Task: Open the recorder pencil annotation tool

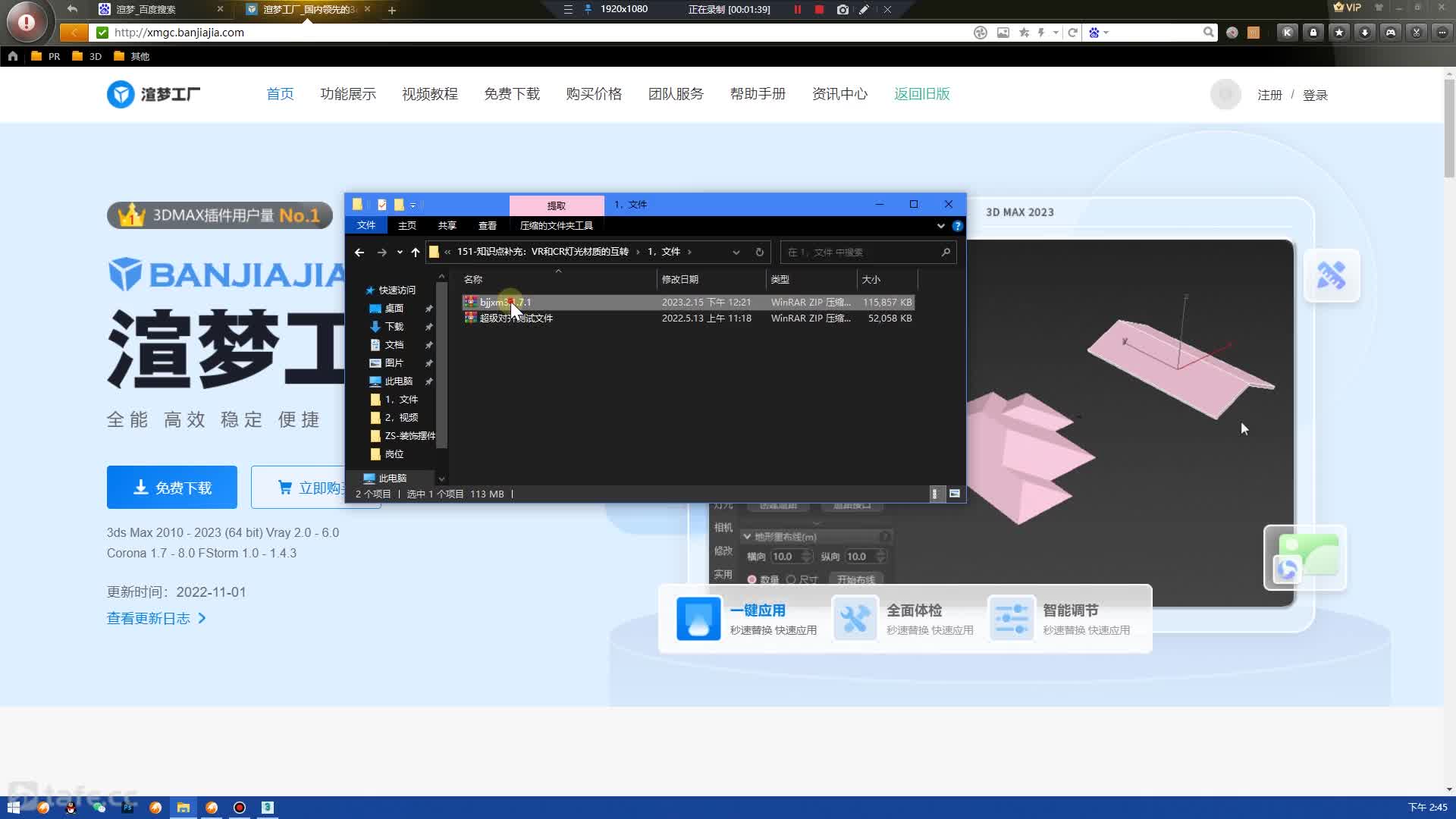Action: [864, 10]
